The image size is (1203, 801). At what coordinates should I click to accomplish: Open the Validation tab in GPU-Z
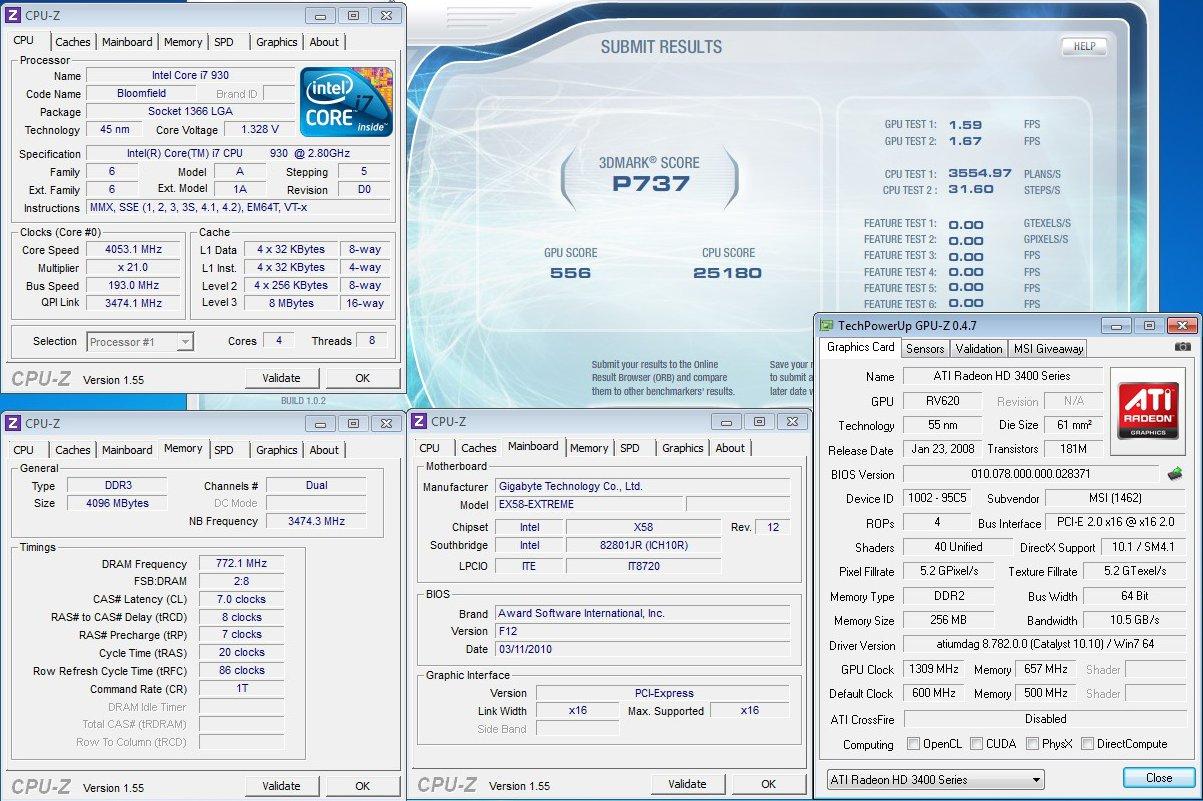click(x=979, y=349)
